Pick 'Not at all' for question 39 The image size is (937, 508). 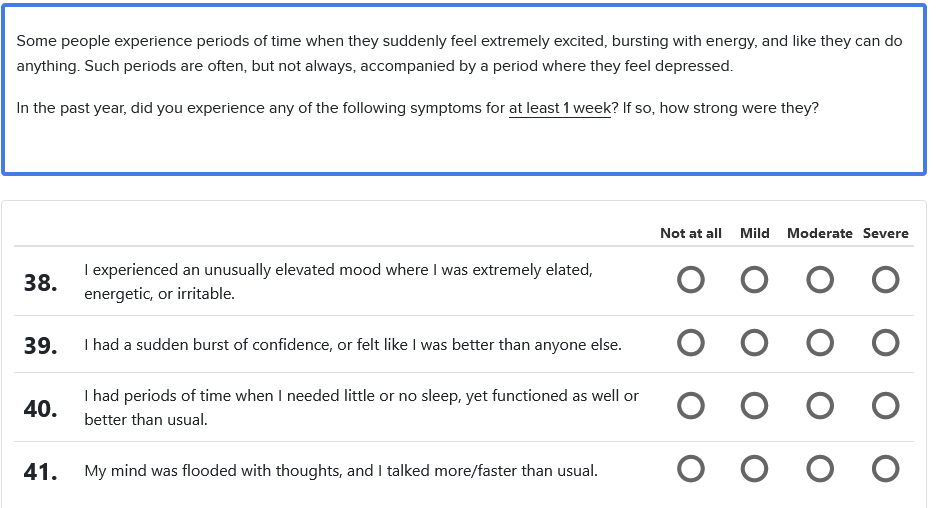point(691,344)
